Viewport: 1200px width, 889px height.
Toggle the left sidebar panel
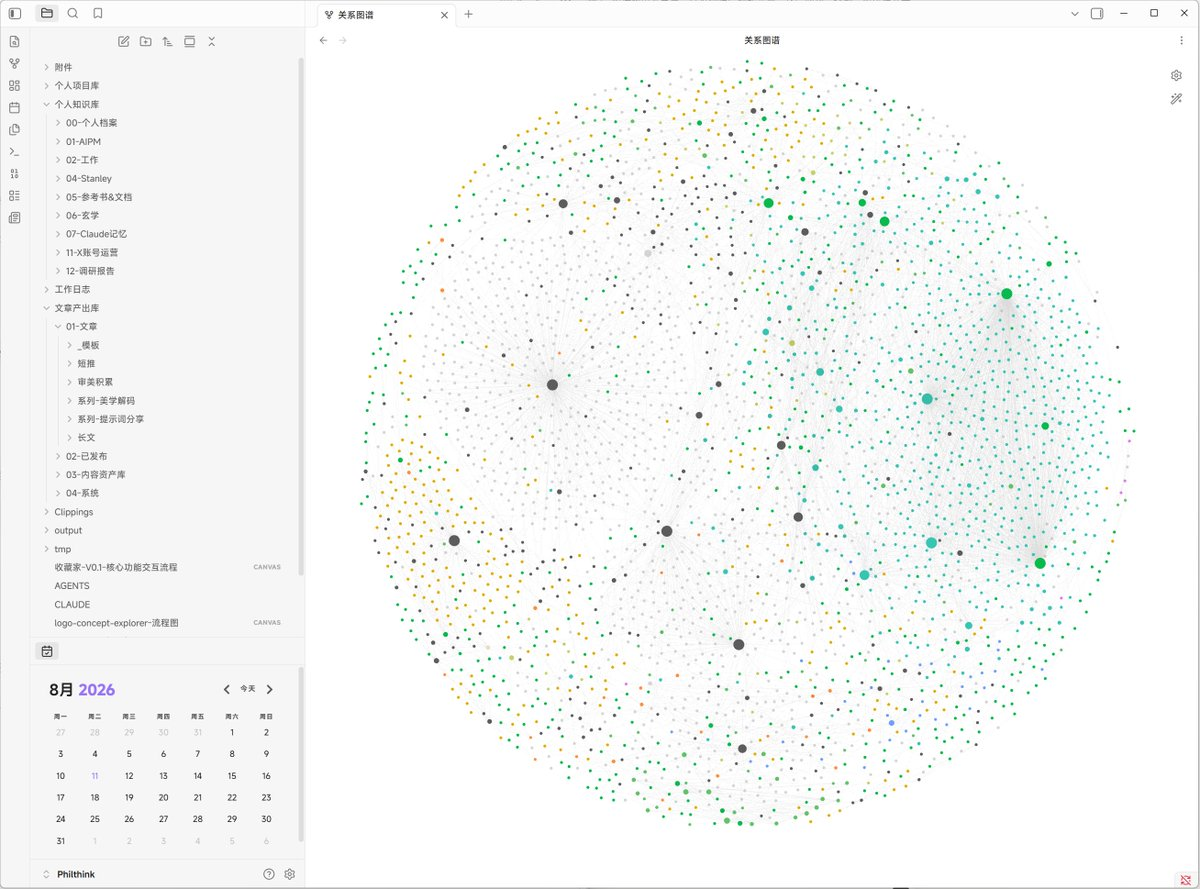(15, 14)
